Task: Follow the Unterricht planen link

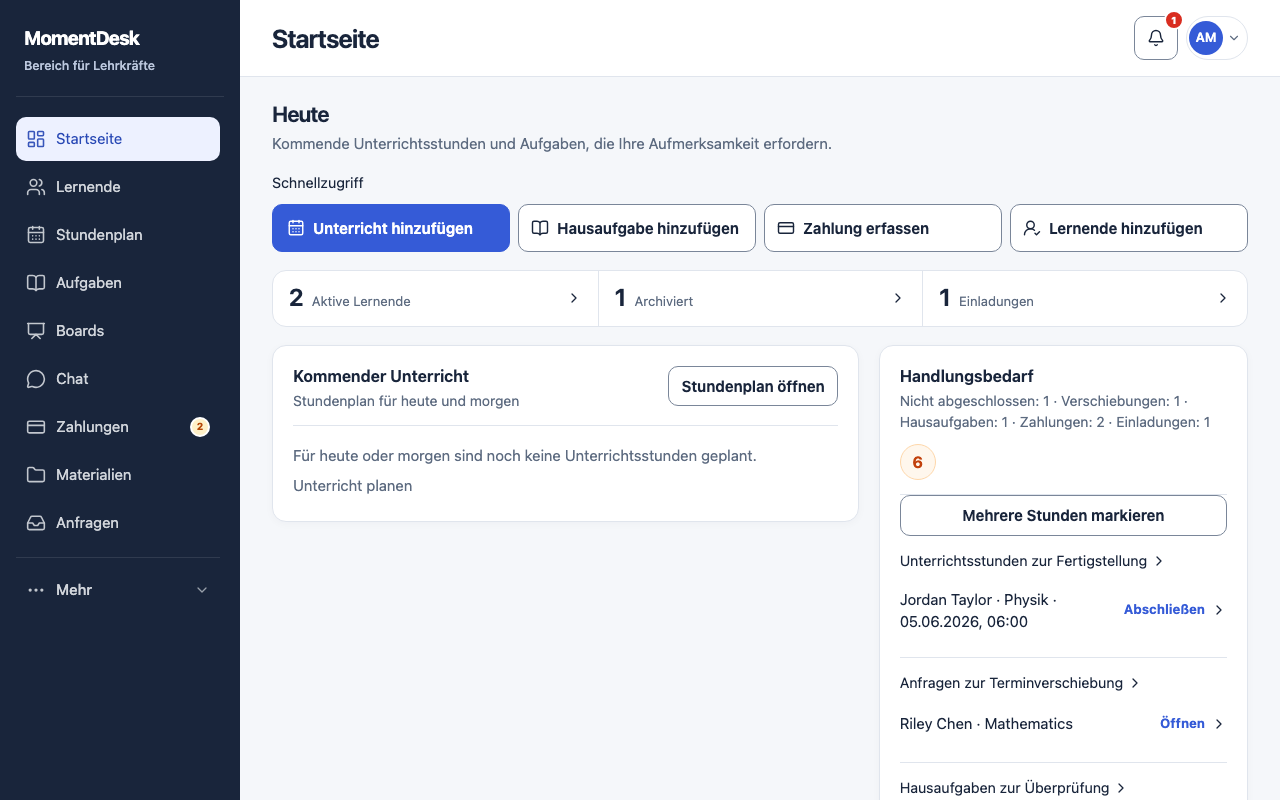Action: click(352, 486)
